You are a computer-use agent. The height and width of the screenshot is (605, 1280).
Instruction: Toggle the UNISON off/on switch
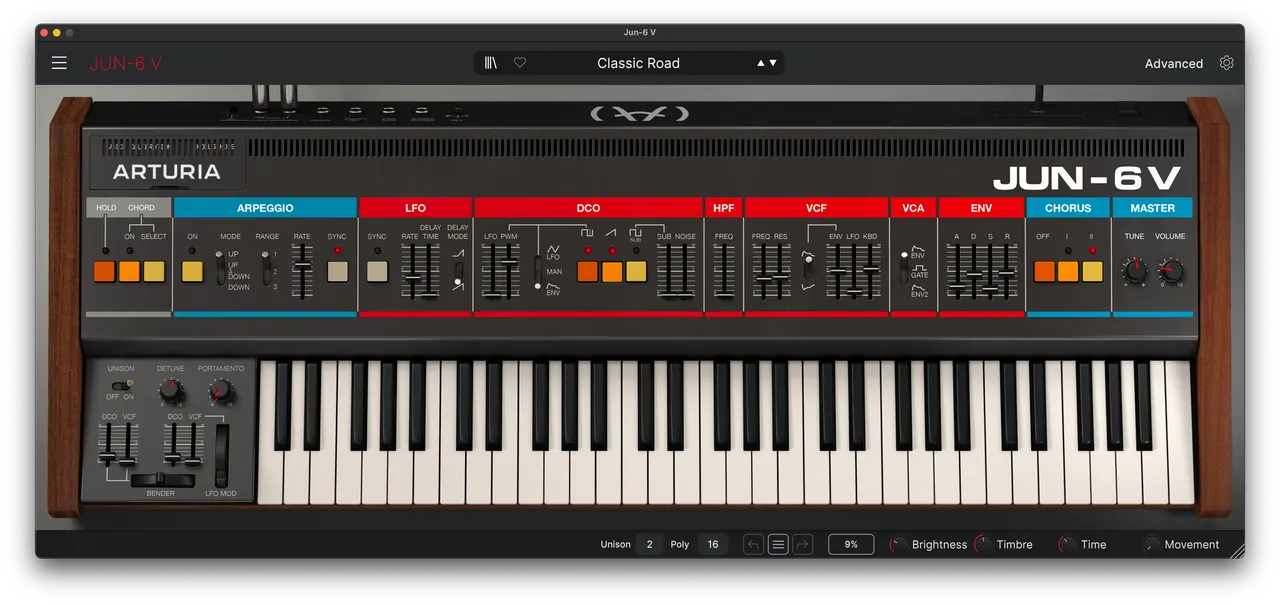pos(121,385)
